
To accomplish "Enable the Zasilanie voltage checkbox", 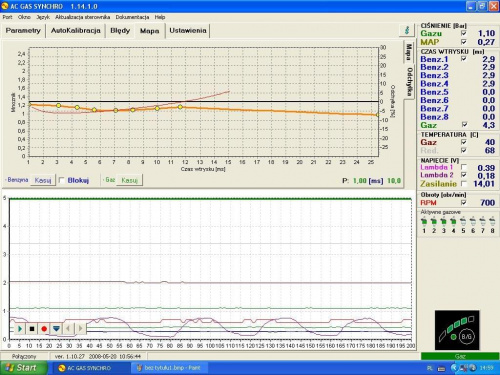I will point(464,183).
